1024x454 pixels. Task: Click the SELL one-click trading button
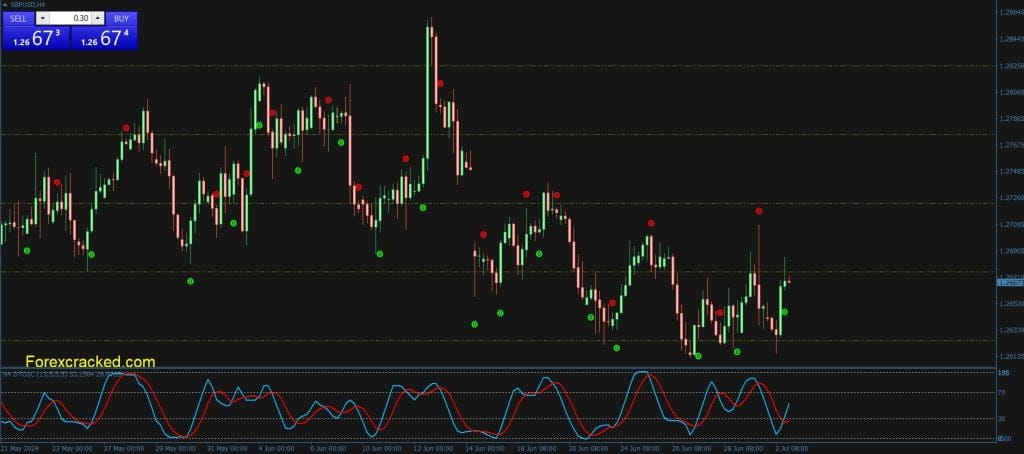coord(18,18)
